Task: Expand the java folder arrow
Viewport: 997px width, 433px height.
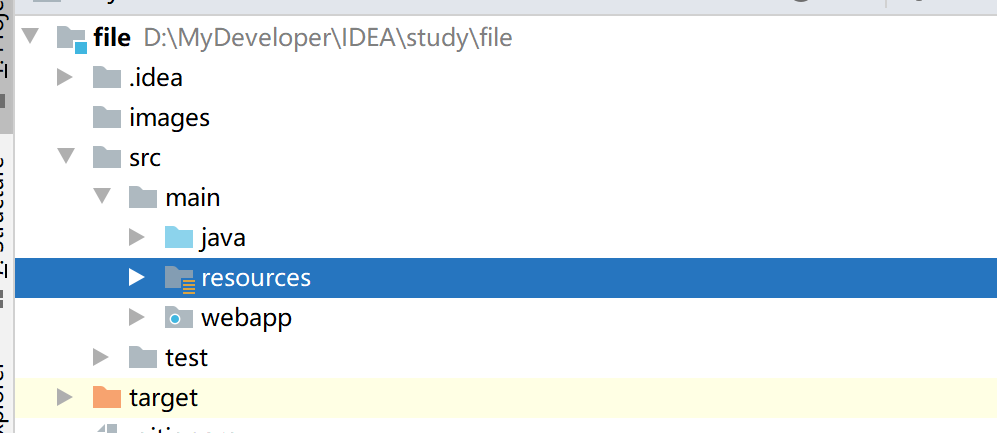Action: point(137,237)
